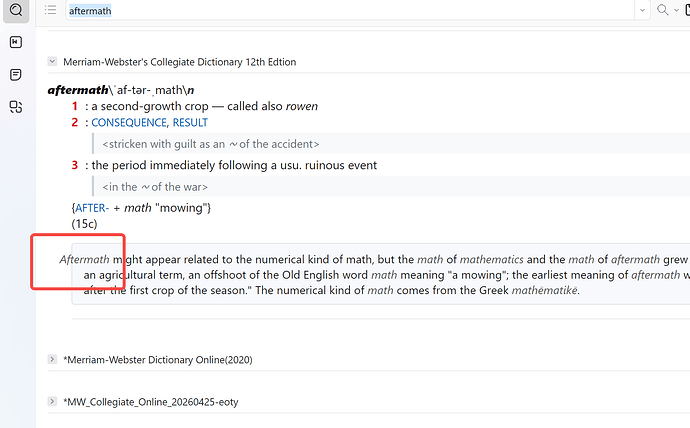The height and width of the screenshot is (428, 690).
Task: Click the search field containing aftermath
Action: (350, 11)
